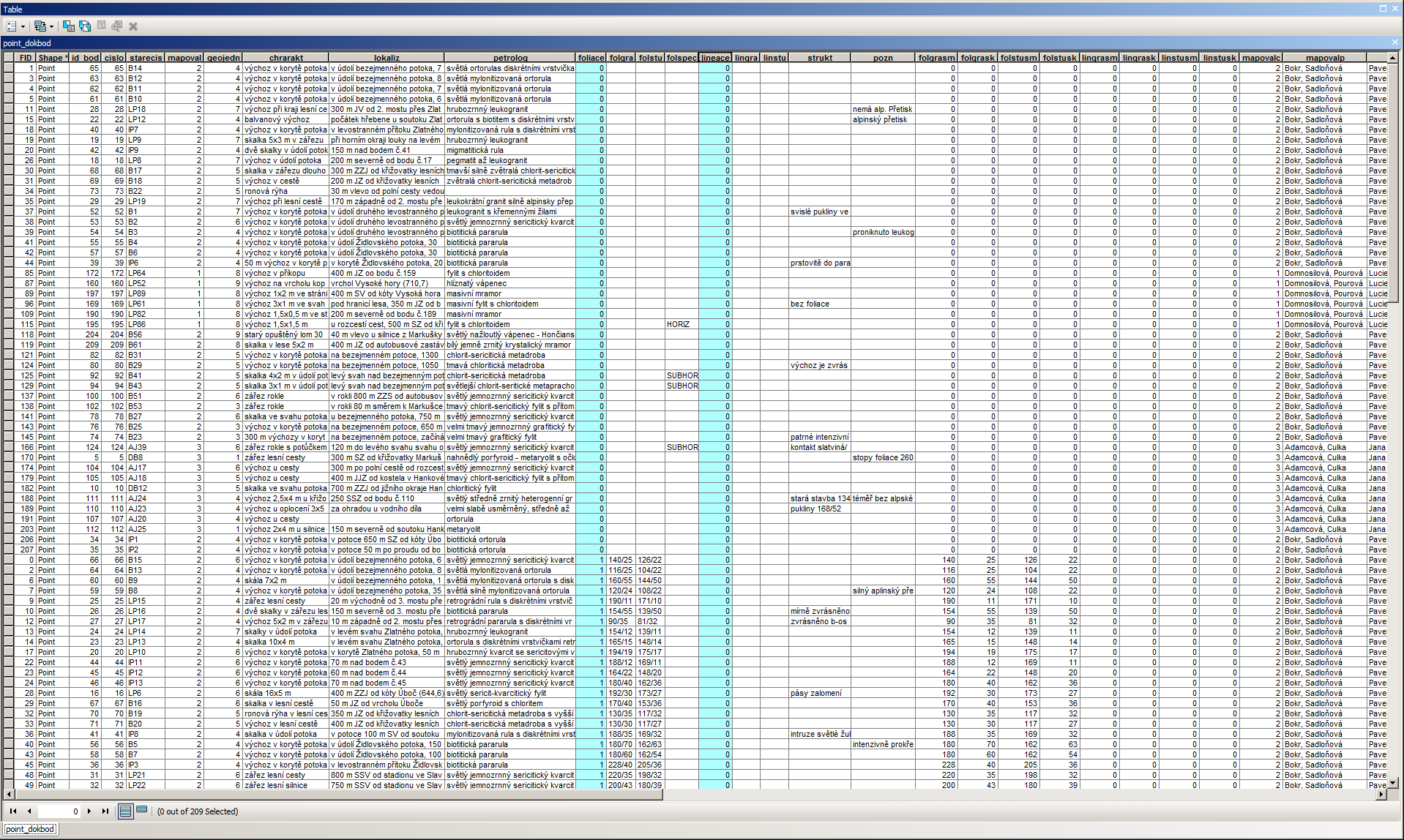Click the Zoom To Selected icon
Screen dimensions: 1404x840
tap(117, 26)
